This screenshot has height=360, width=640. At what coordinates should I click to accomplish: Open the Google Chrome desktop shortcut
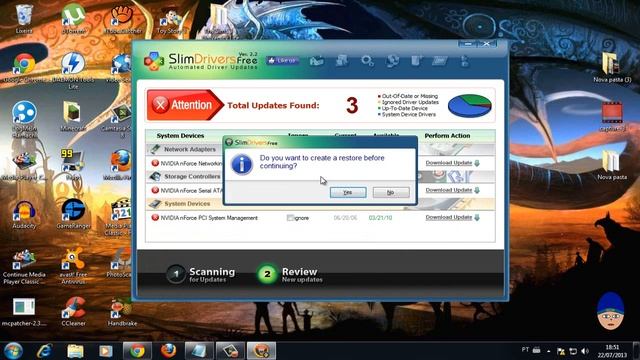pyautogui.click(x=24, y=68)
